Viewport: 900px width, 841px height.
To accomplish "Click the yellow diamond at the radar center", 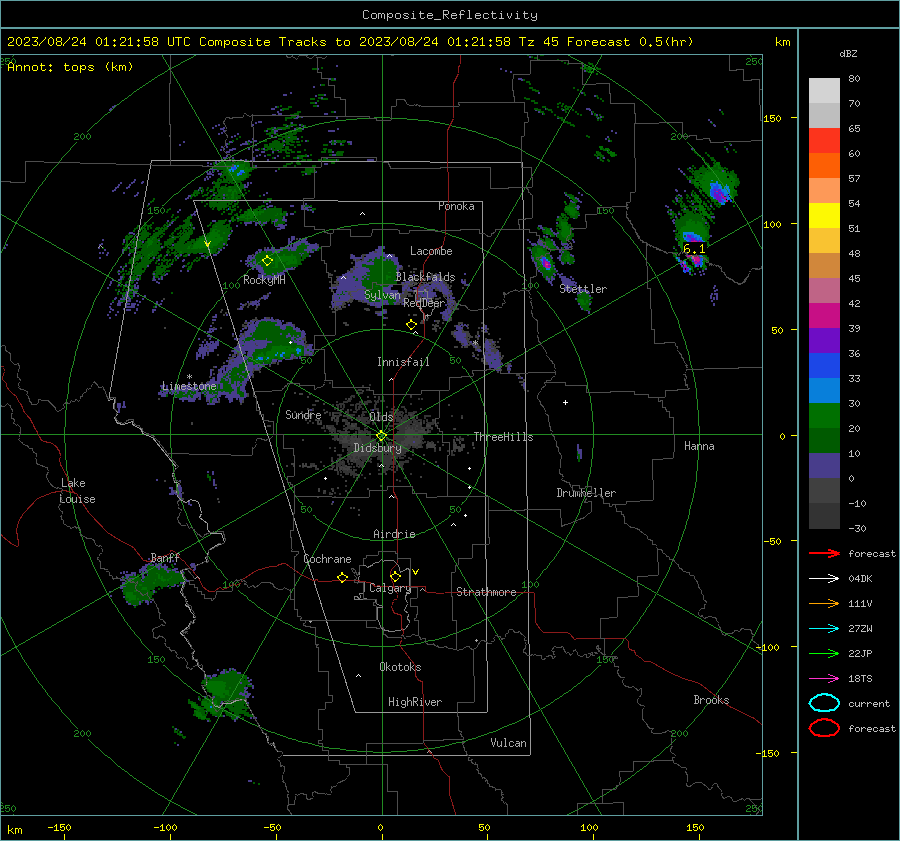I will [x=381, y=436].
